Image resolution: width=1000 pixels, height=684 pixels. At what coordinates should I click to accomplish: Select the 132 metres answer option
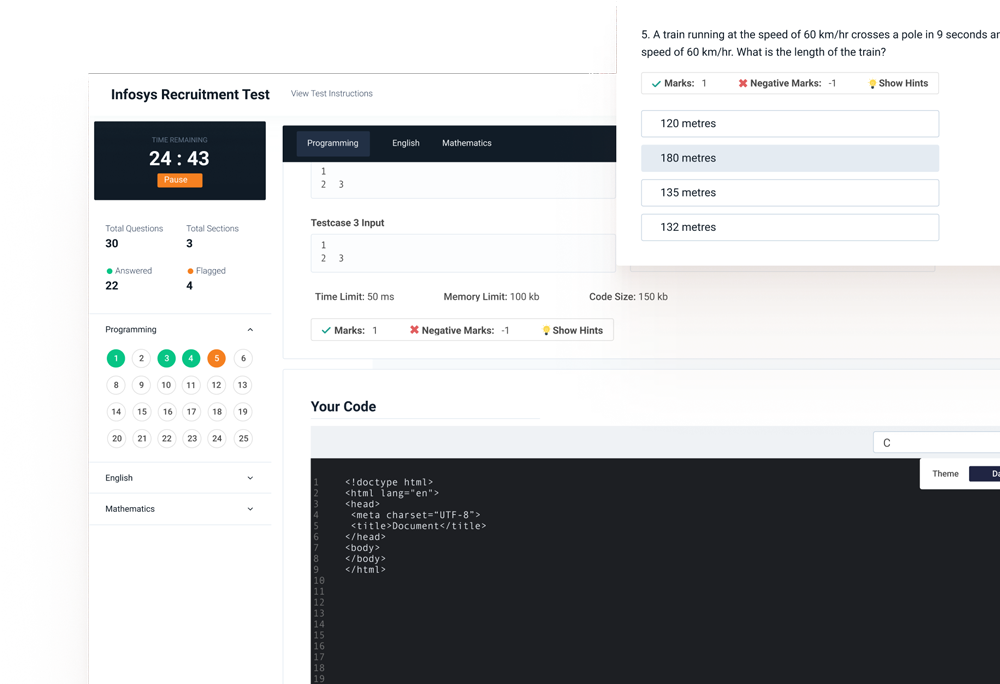coord(790,227)
